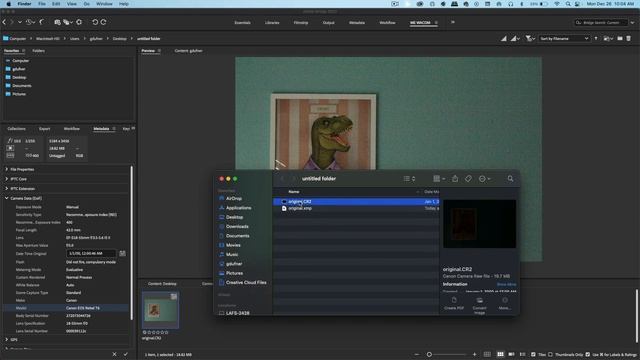Lock the thumbnail grid view
The width and height of the screenshot is (640, 360).
[x=487, y=354]
